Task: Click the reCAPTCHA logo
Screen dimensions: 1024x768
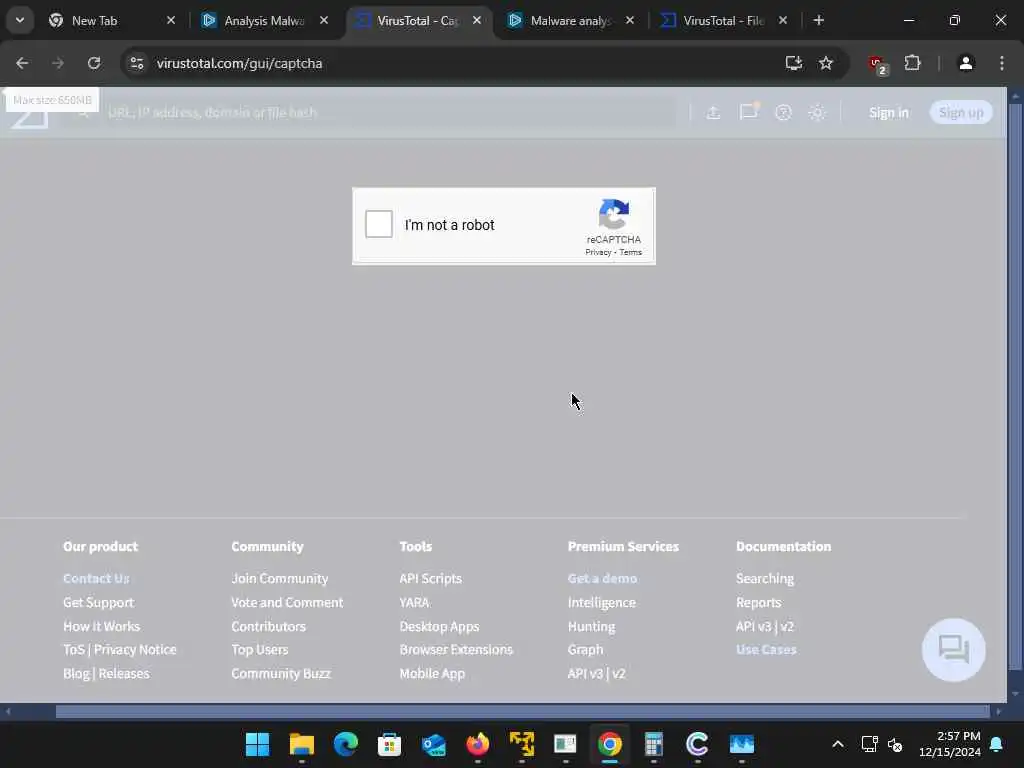Action: tap(614, 215)
